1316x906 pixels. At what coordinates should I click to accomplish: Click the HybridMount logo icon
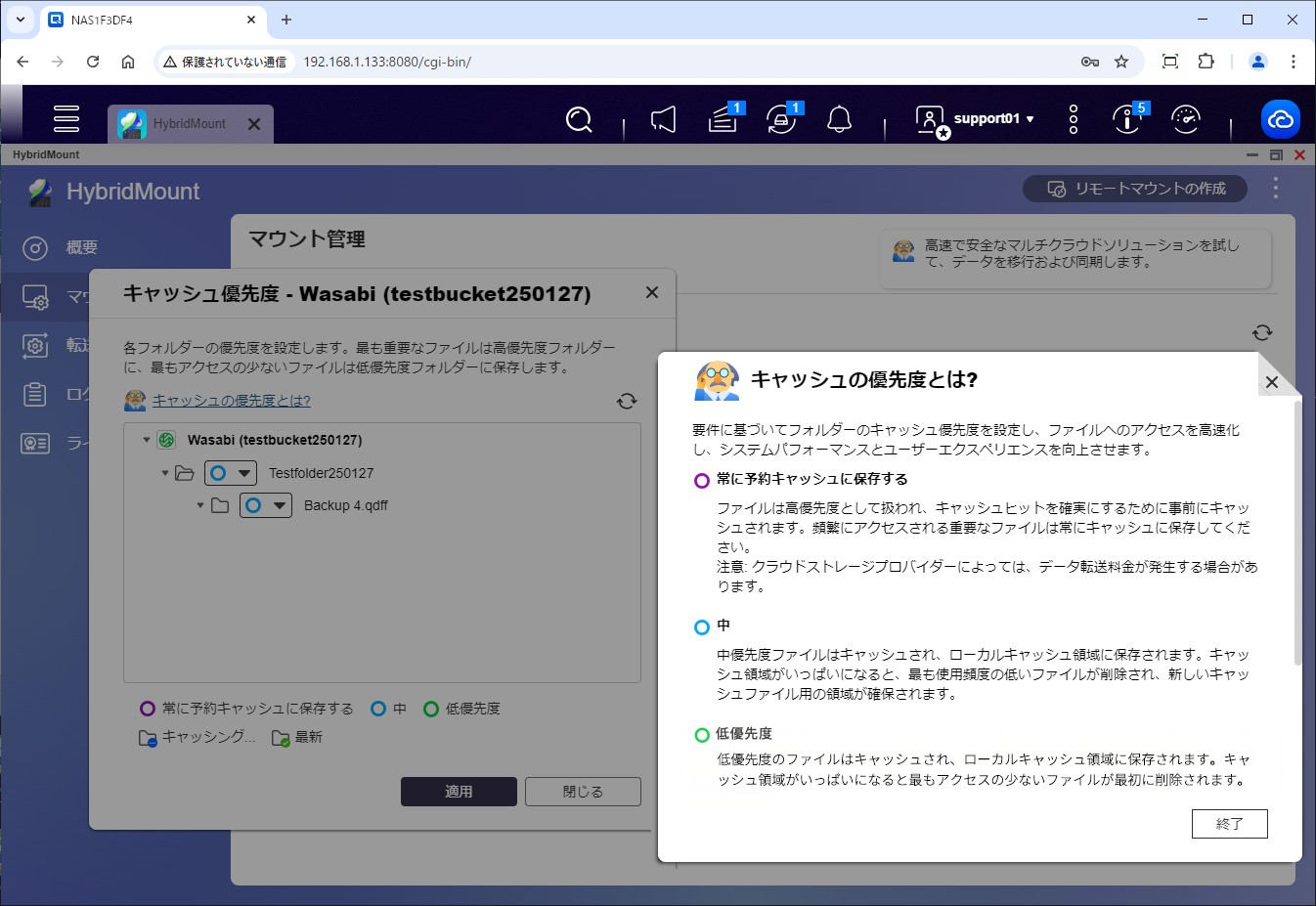40,192
